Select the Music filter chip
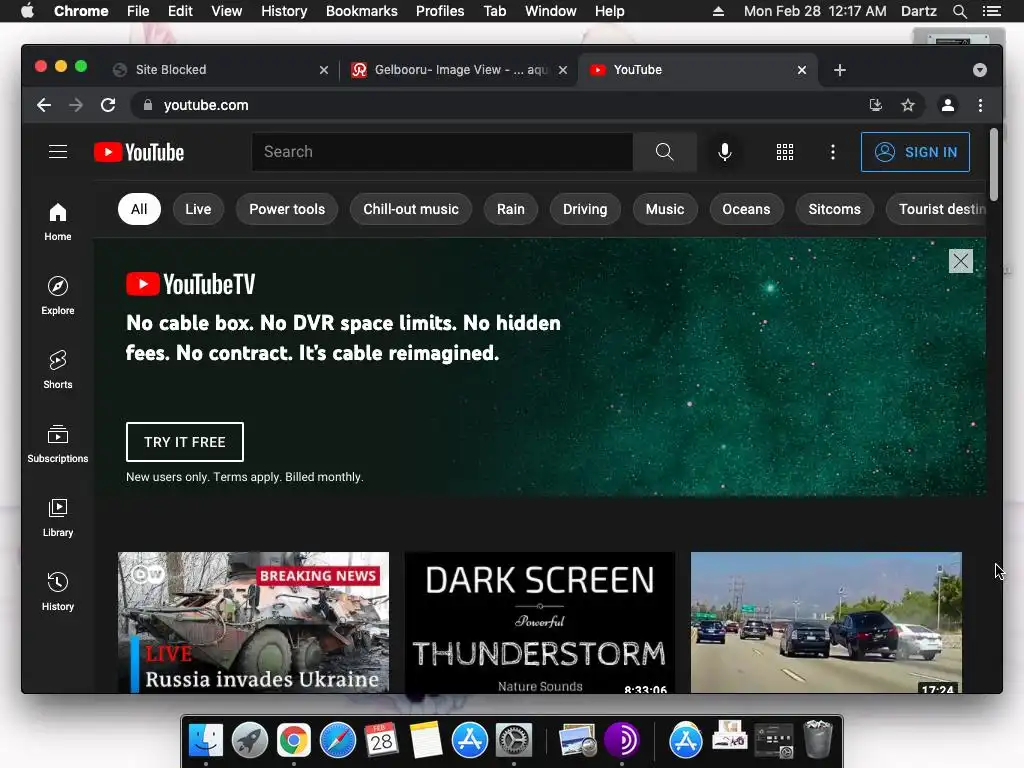This screenshot has height=768, width=1024. click(665, 210)
